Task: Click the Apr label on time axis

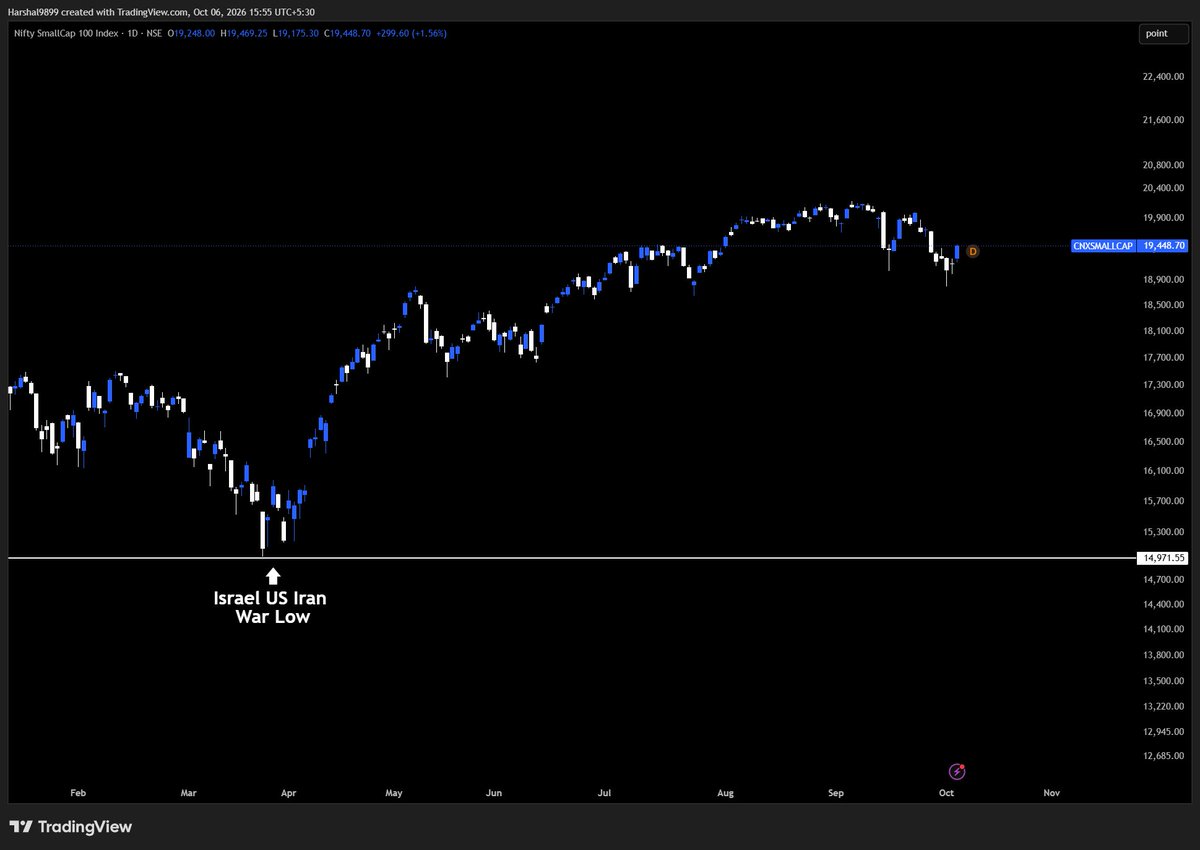Action: click(289, 792)
